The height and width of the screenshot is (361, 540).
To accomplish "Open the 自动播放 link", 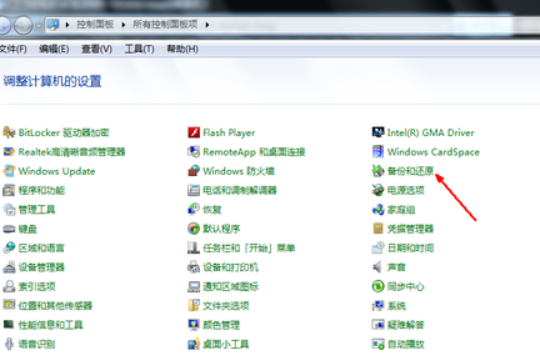I will point(406,344).
